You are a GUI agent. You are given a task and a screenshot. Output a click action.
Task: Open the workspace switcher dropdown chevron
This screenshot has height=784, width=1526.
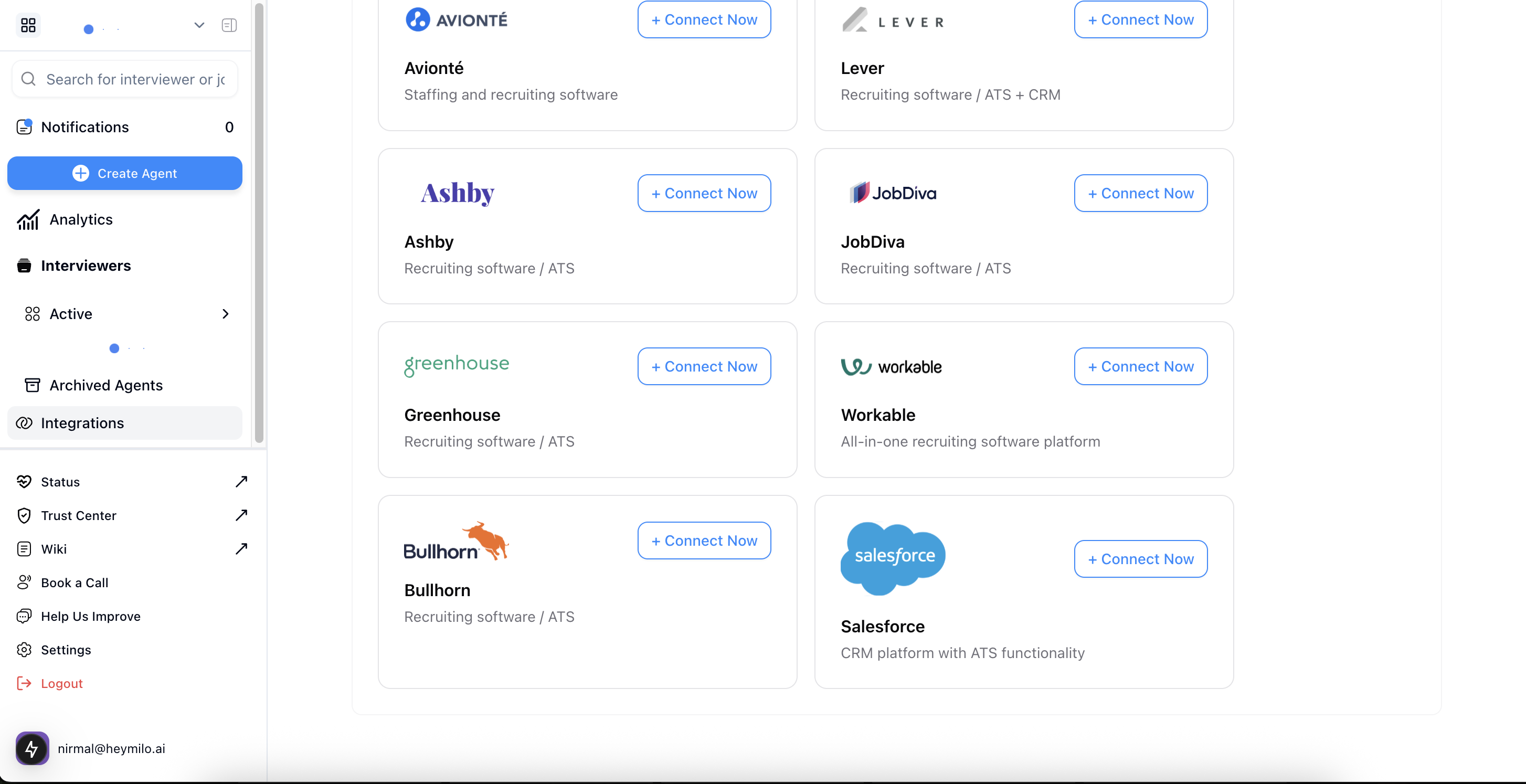199,25
